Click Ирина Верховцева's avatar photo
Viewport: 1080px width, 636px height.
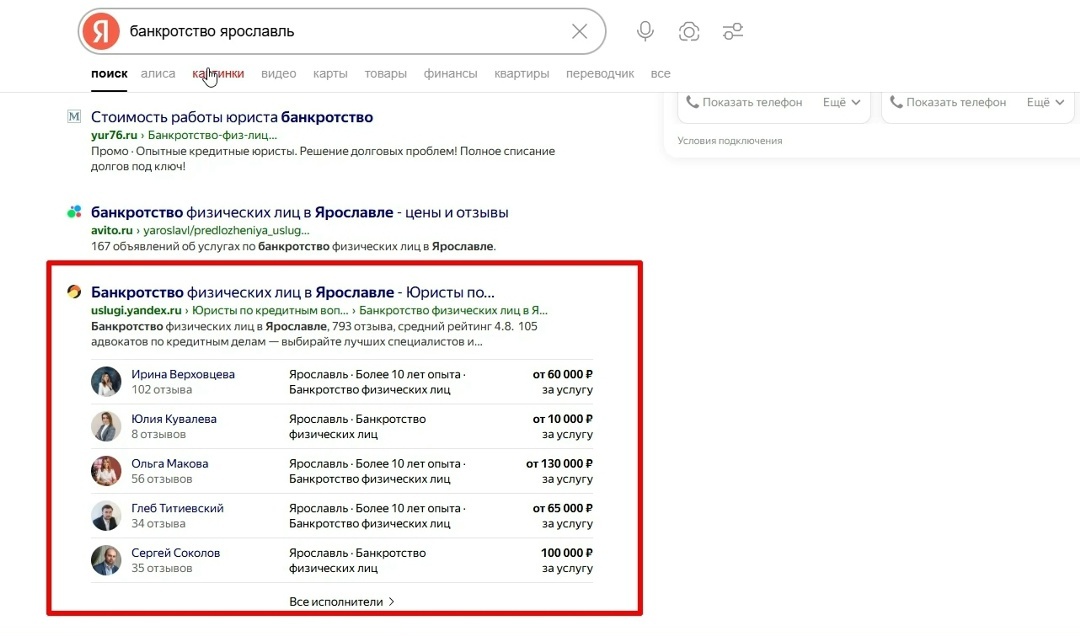(x=106, y=381)
